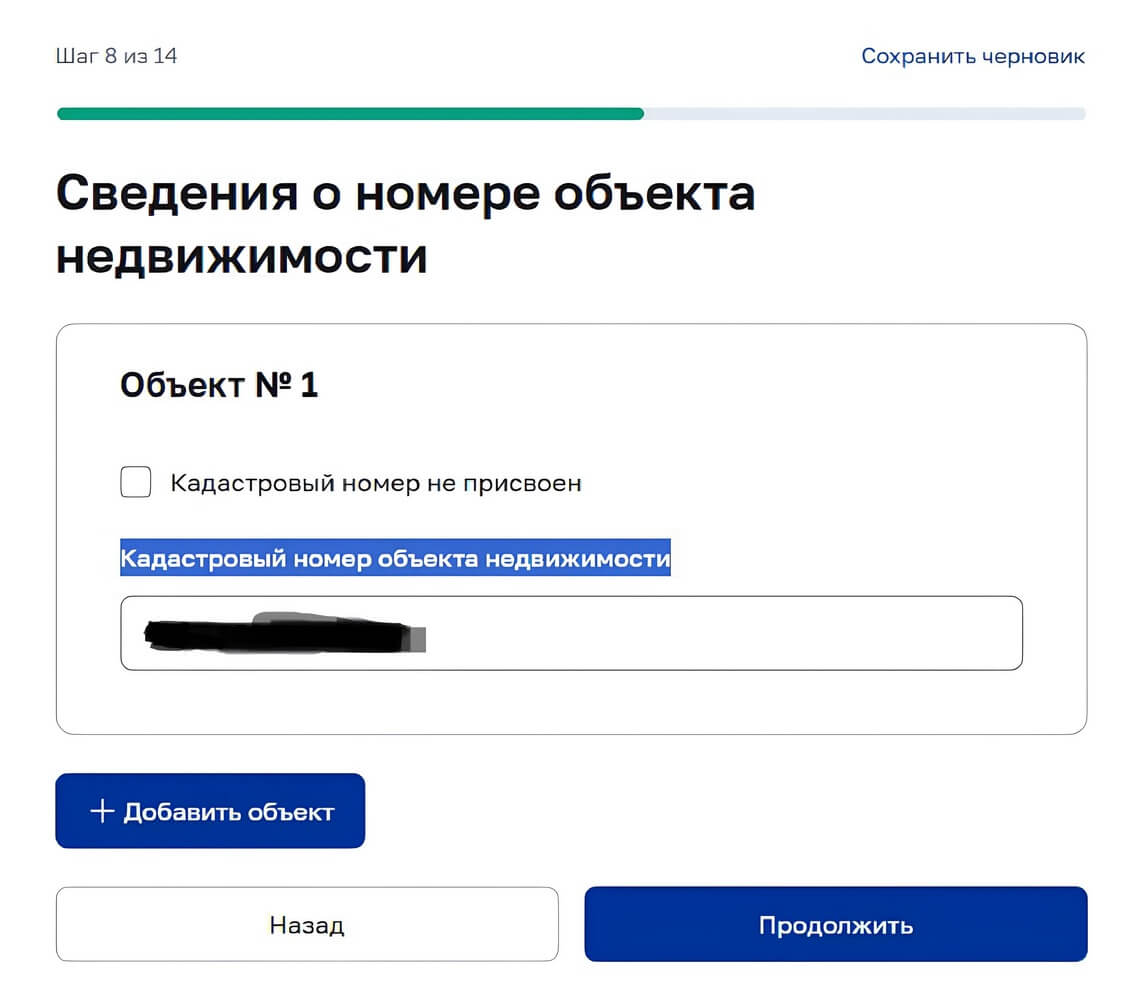Click the blue Продолжить button label

(836, 924)
